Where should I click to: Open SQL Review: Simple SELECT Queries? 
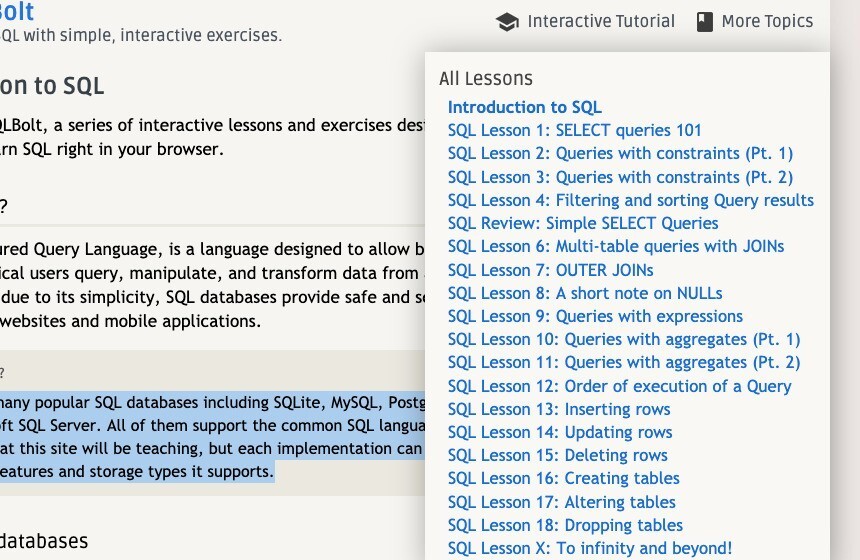point(583,223)
